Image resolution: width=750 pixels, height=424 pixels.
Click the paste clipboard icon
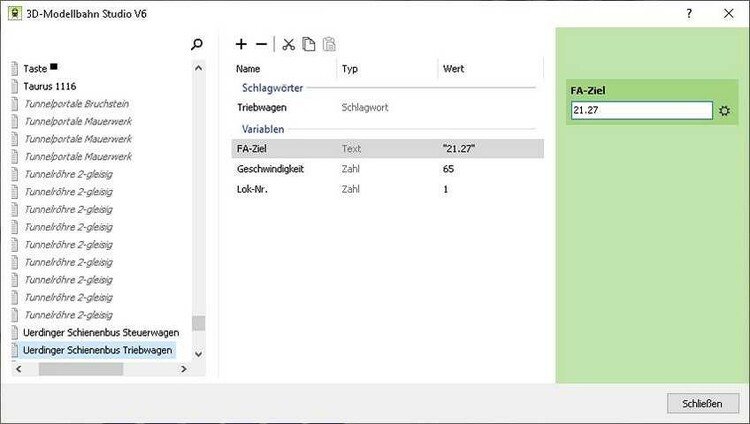[329, 44]
